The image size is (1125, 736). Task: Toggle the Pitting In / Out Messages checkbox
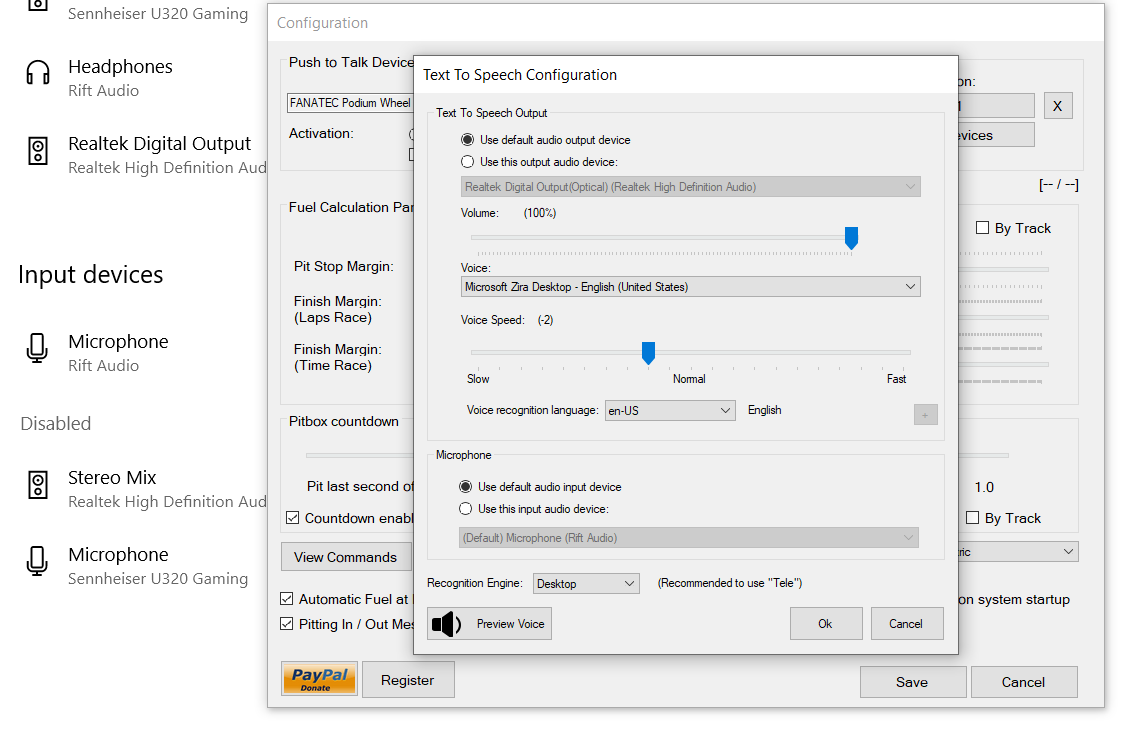pos(287,623)
